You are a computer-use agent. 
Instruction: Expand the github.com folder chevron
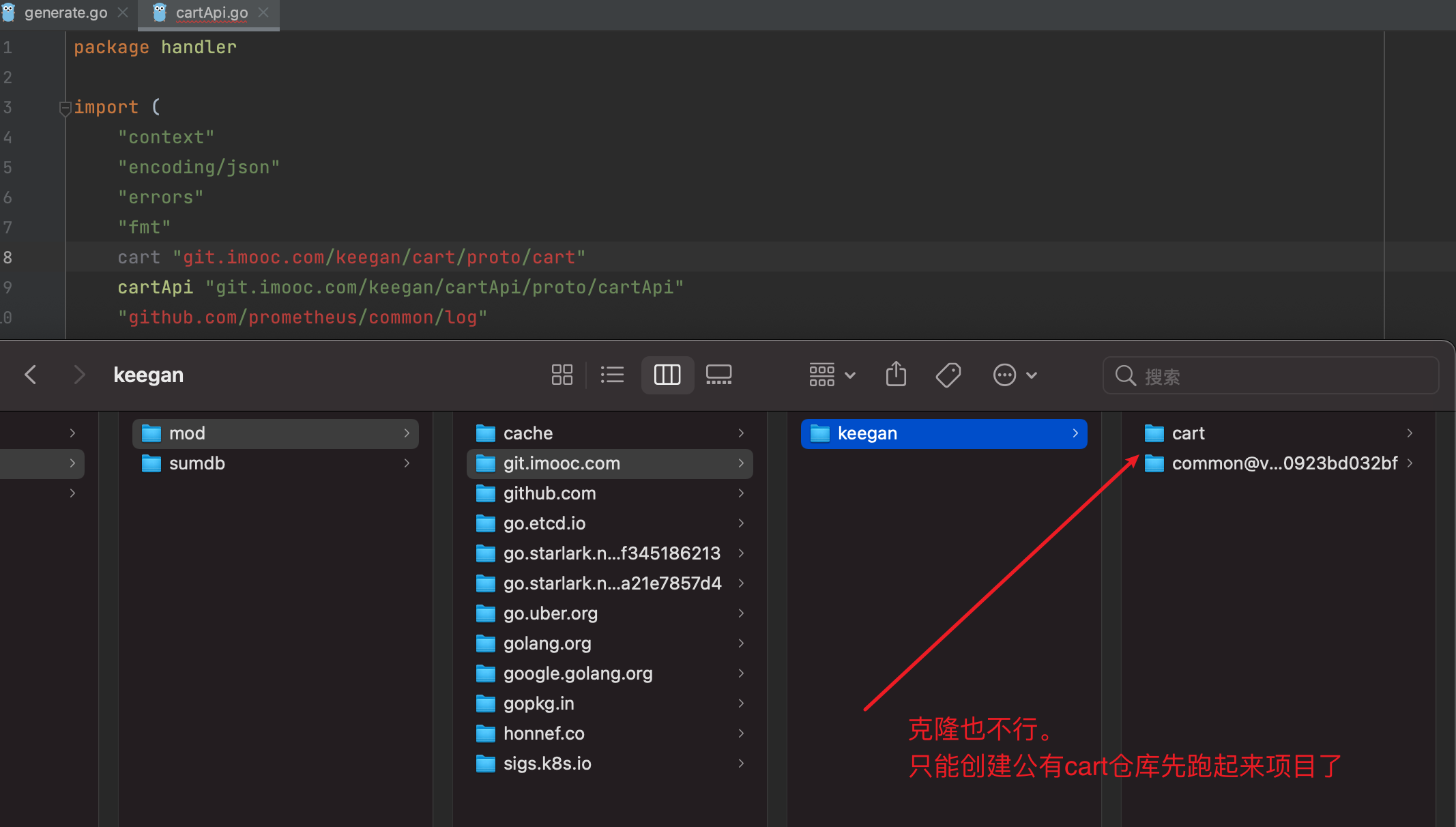pos(741,493)
